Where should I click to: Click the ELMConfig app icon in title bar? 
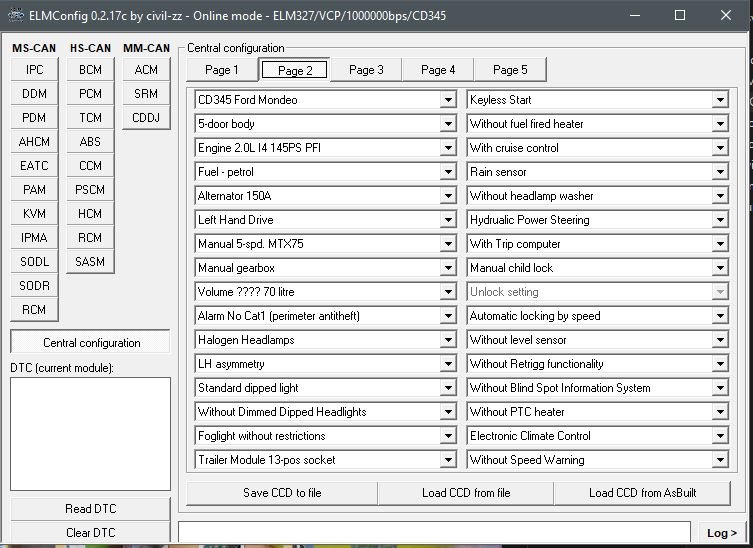tap(16, 16)
